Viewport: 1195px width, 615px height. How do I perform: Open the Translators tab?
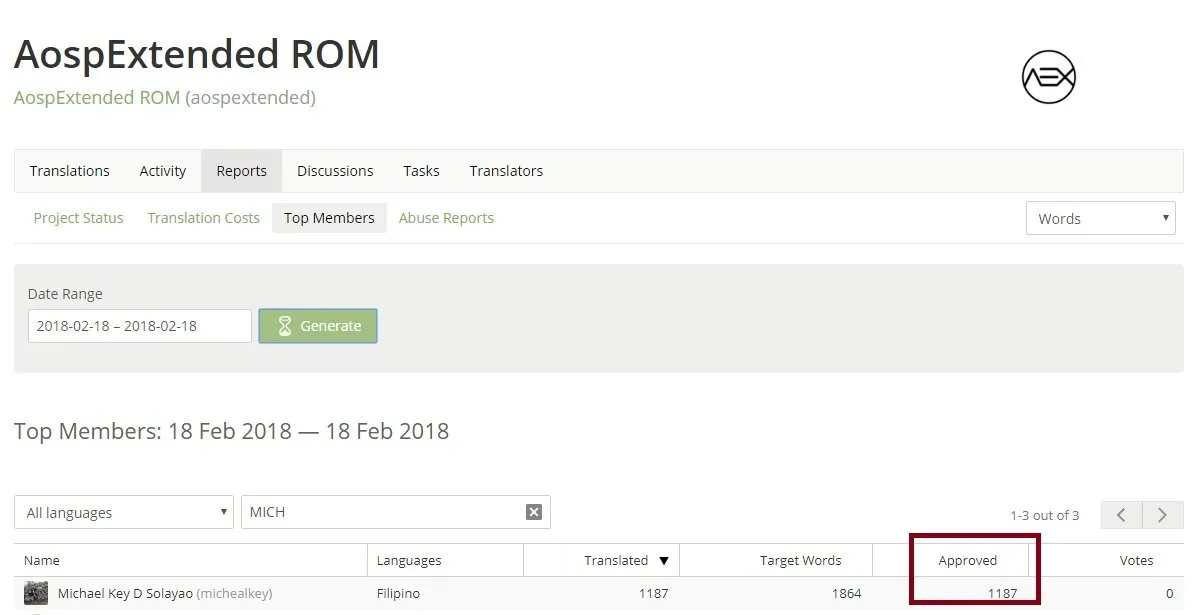pos(506,171)
